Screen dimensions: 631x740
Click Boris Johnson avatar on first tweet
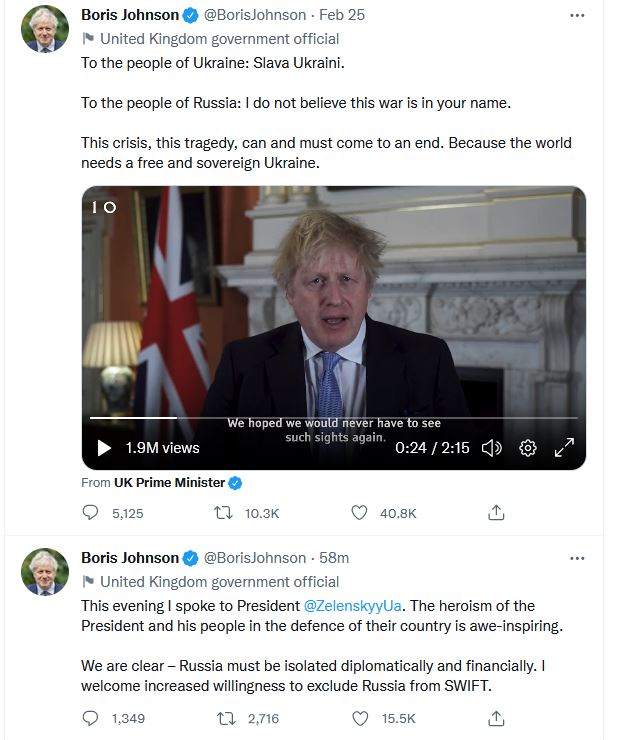point(46,29)
